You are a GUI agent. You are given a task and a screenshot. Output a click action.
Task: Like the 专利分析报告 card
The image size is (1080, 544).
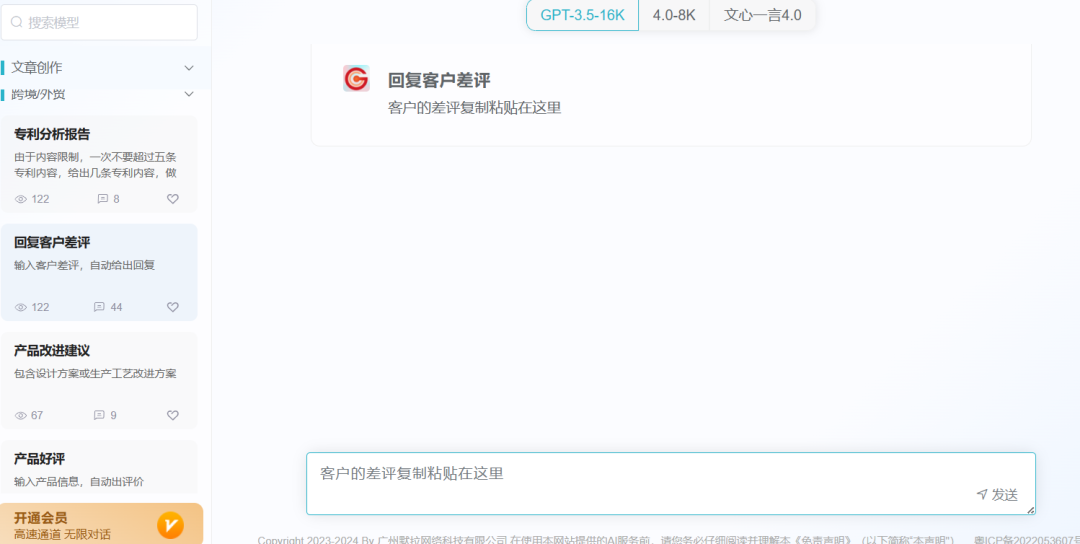point(173,199)
